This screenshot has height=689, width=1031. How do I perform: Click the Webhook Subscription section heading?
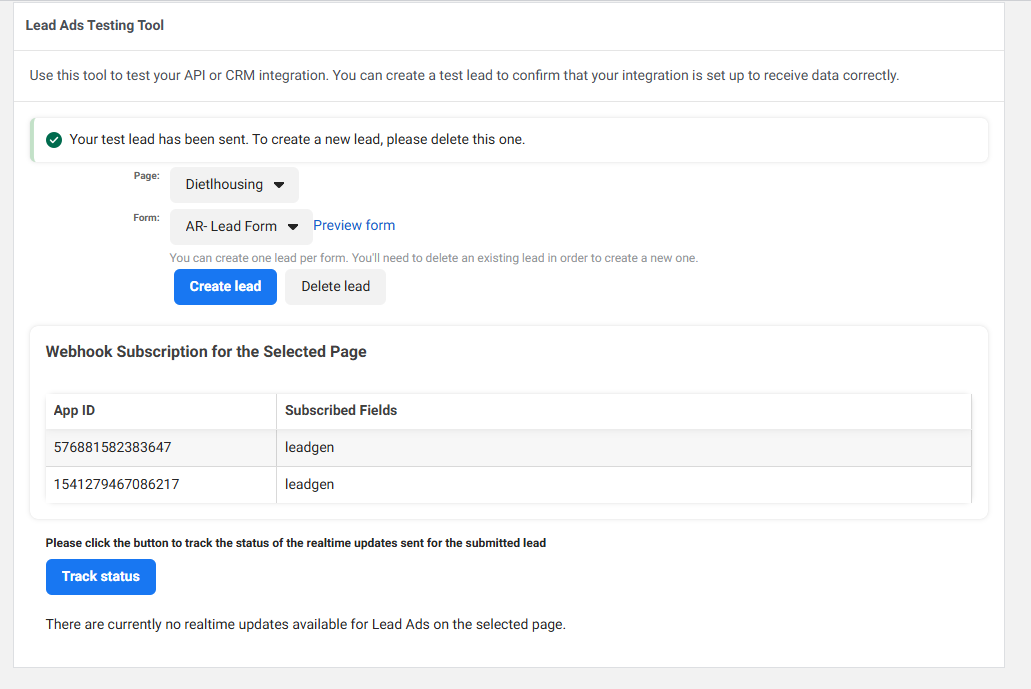click(x=206, y=352)
